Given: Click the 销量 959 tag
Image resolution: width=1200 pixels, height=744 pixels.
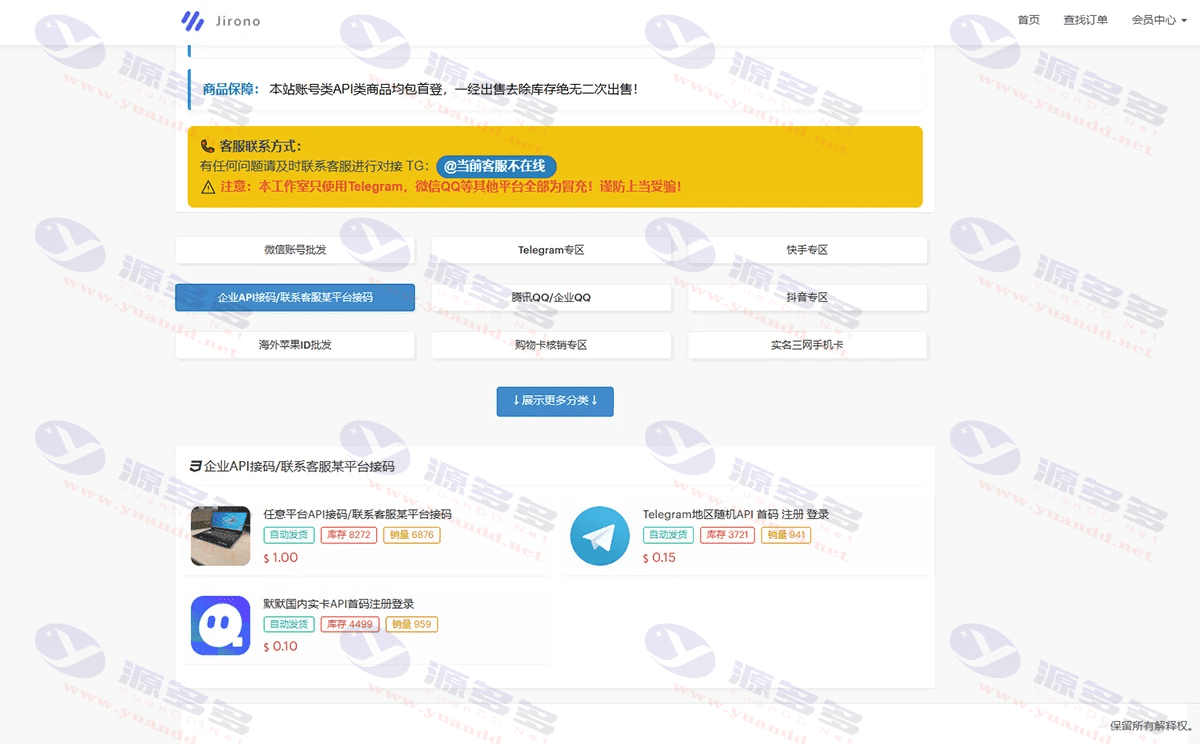Looking at the screenshot, I should click(x=411, y=624).
